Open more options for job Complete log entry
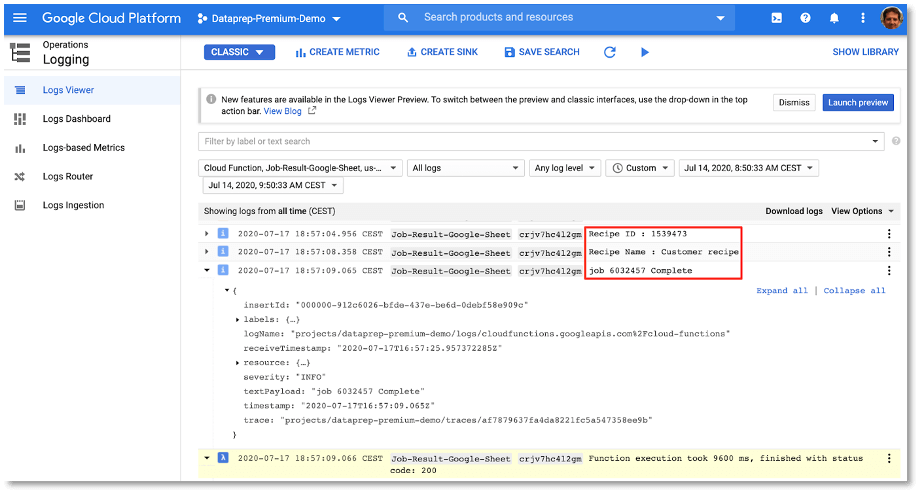Image resolution: width=920 pixels, height=494 pixels. tap(889, 270)
